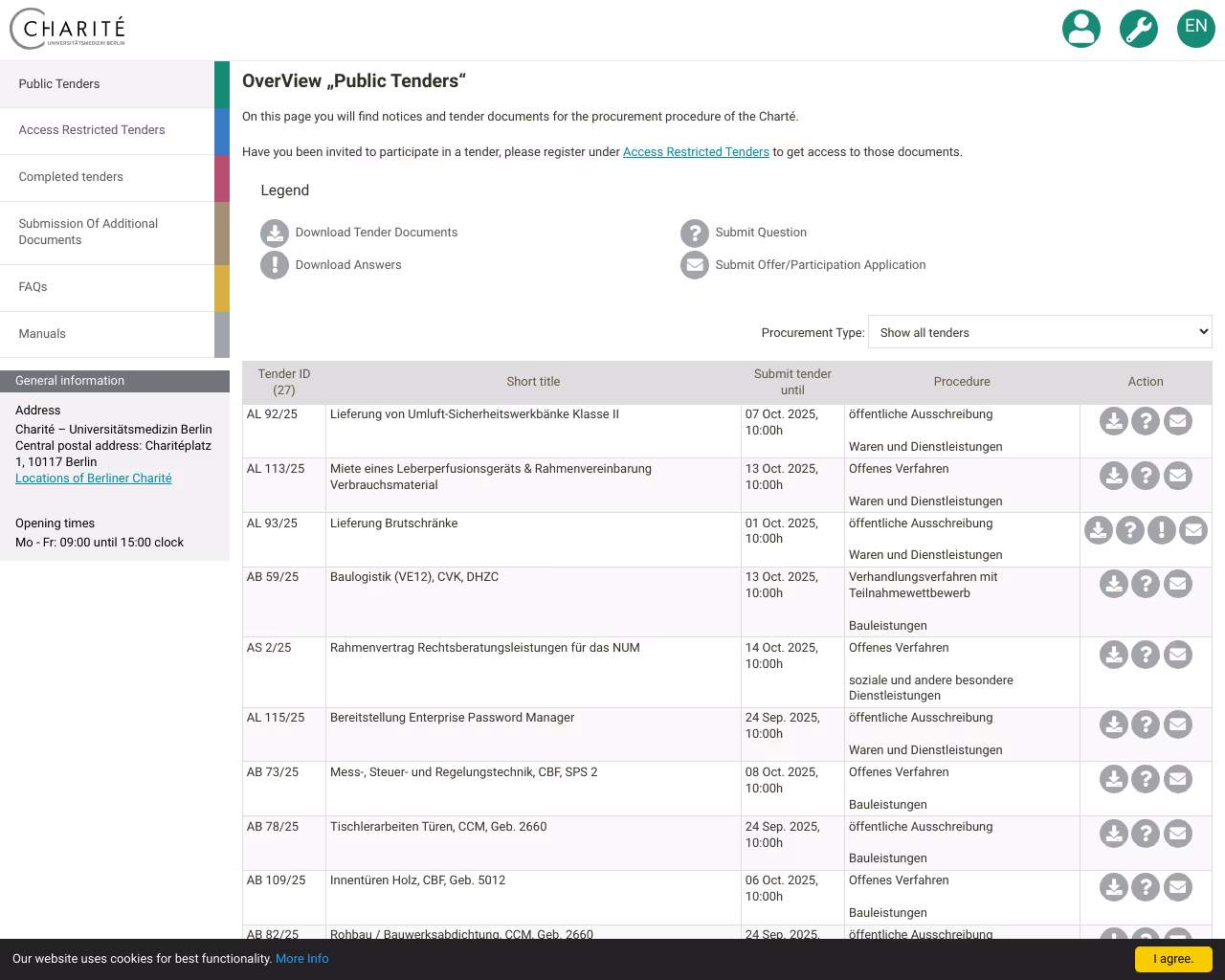1225x980 pixels.
Task: Download tender documents for AL 93/25
Action: click(1099, 530)
